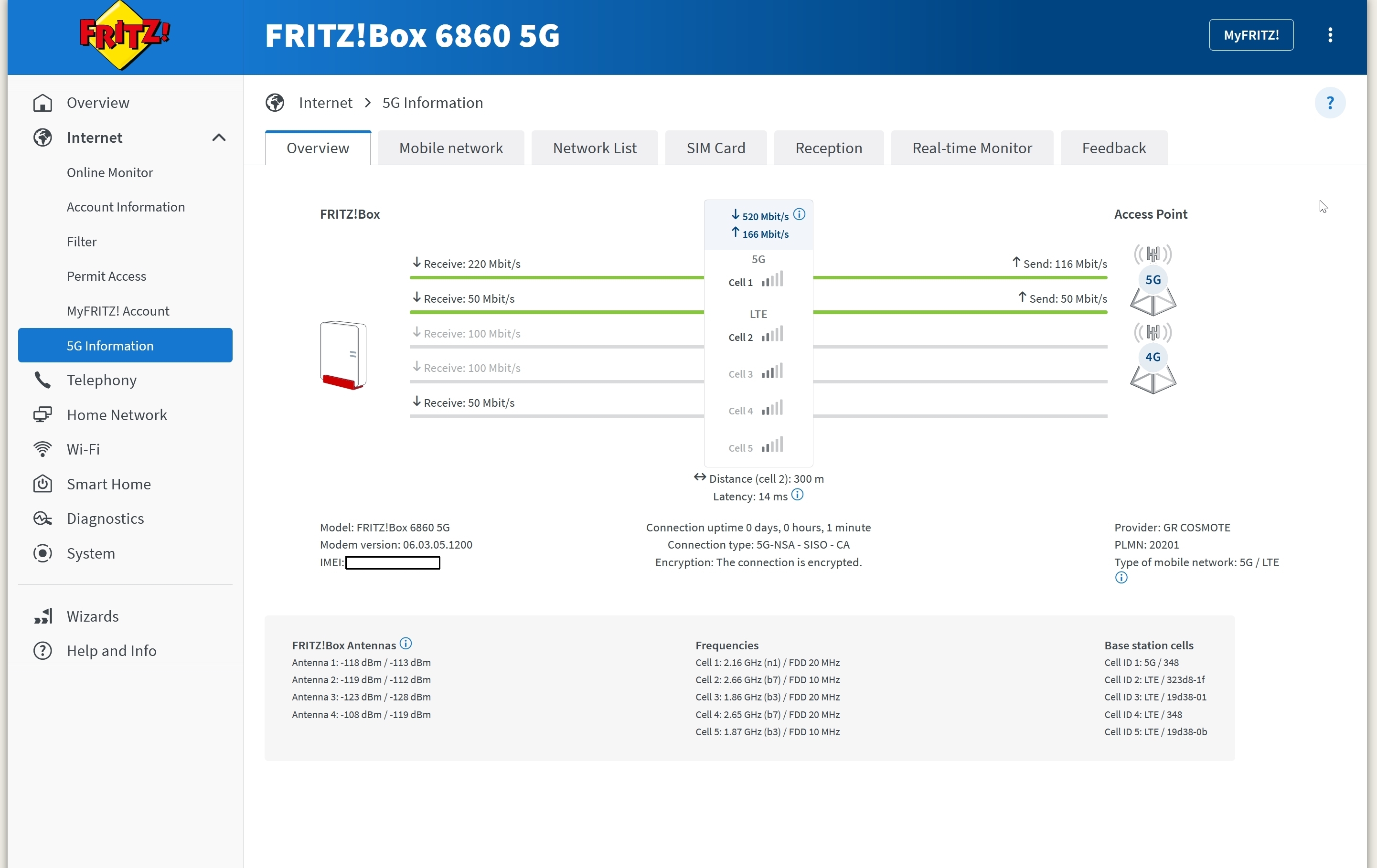Click the Internet globe icon in sidebar
1377x868 pixels.
point(43,138)
